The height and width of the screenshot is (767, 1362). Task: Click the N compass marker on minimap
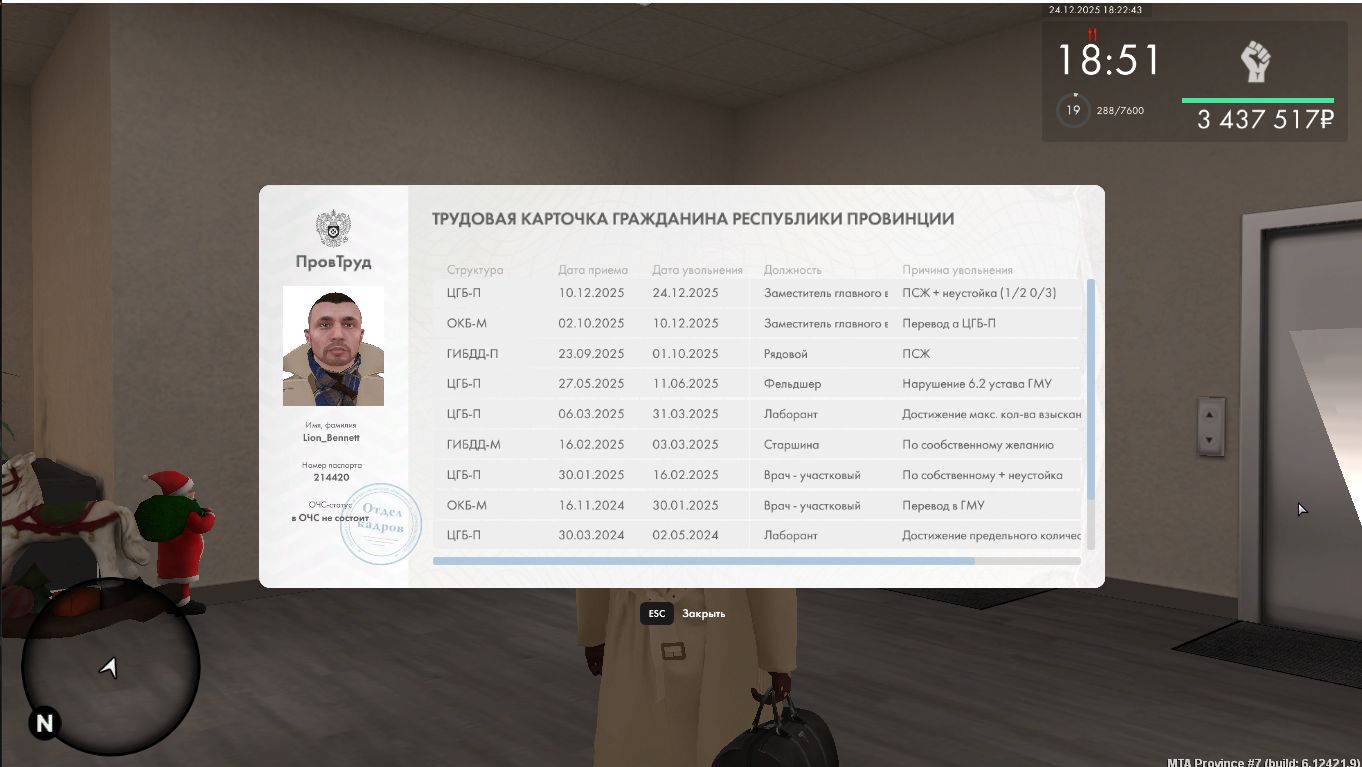(44, 724)
